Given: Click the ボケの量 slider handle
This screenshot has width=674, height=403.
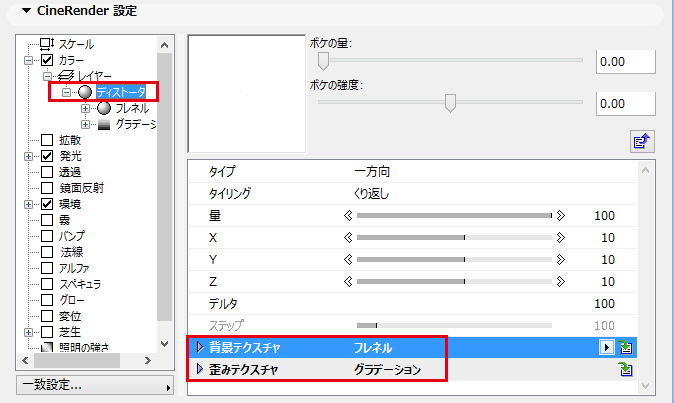Looking at the screenshot, I should coord(323,61).
